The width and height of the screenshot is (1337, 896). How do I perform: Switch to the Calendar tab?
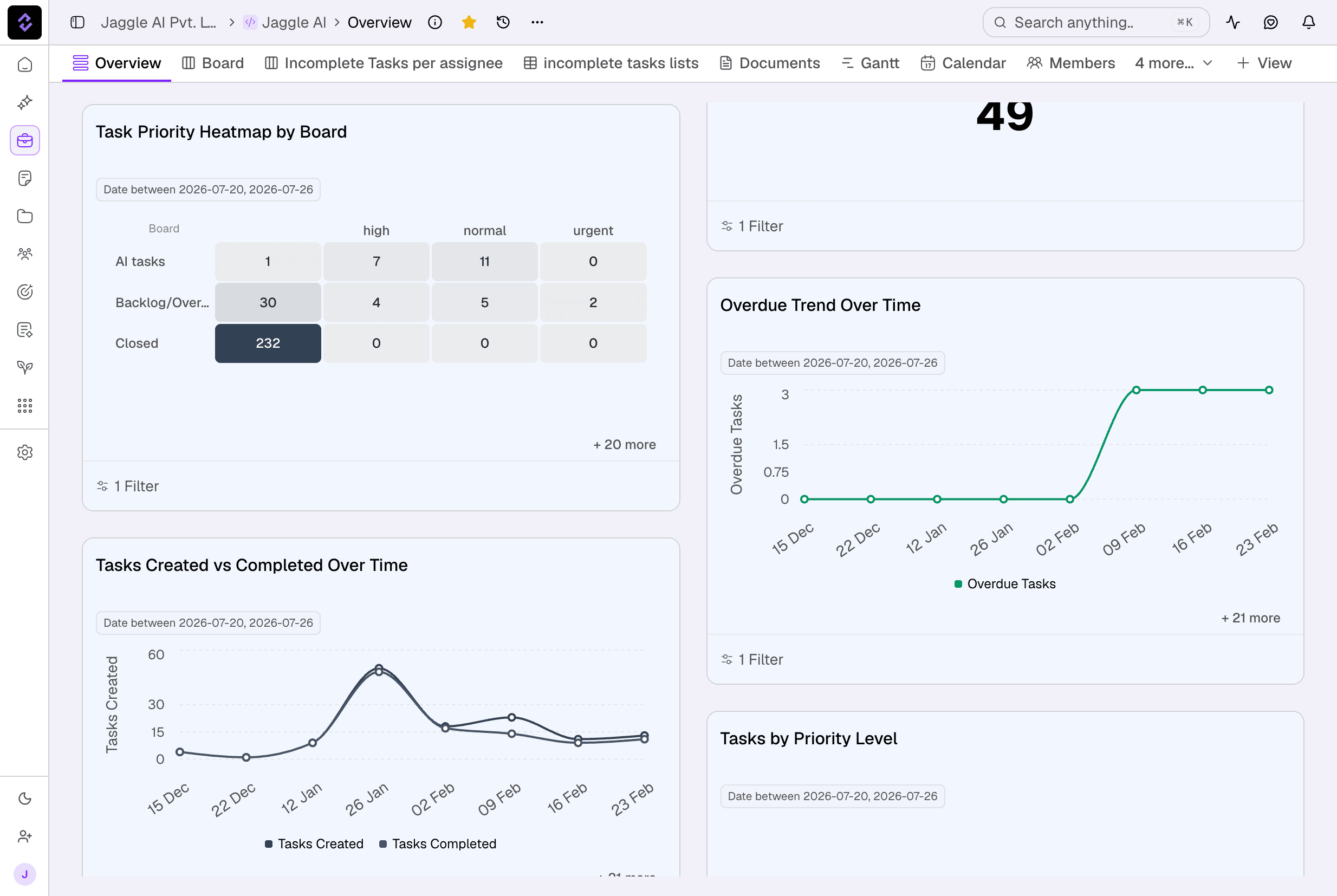(x=963, y=63)
